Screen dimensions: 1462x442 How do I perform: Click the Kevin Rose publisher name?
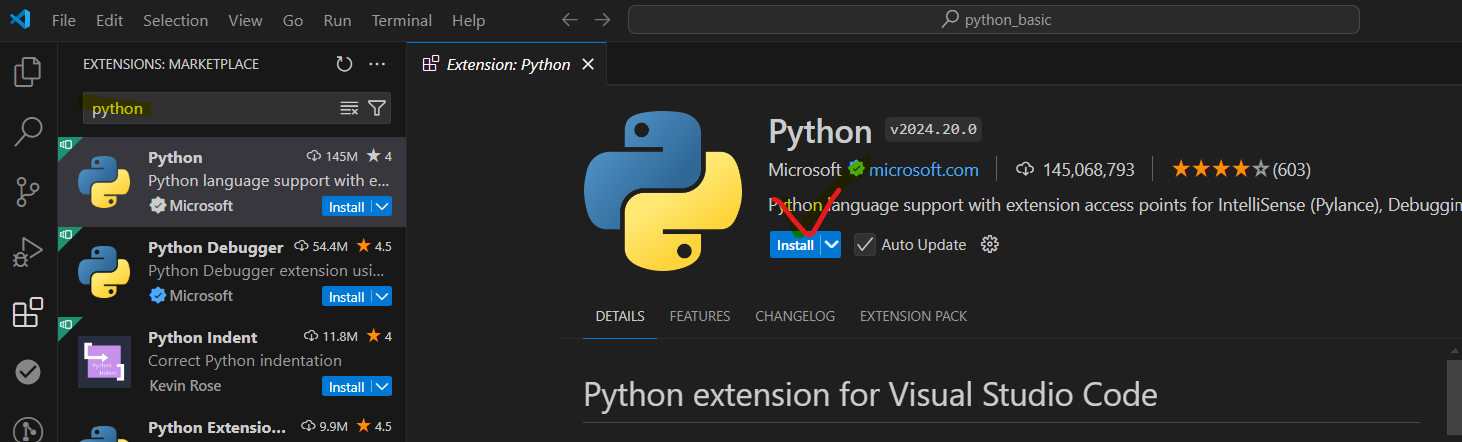pyautogui.click(x=185, y=385)
